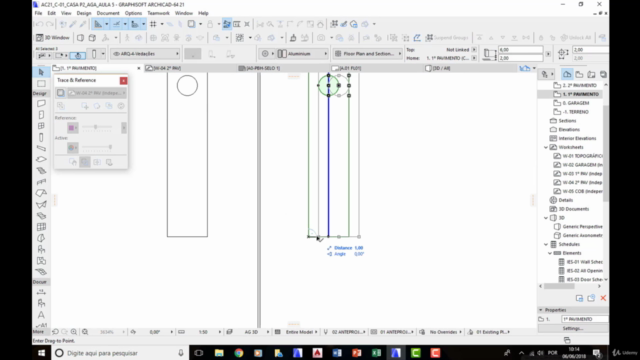The width and height of the screenshot is (640, 360).
Task: Select 2. 2º PAVIMENTO story in navigator
Action: point(575,85)
